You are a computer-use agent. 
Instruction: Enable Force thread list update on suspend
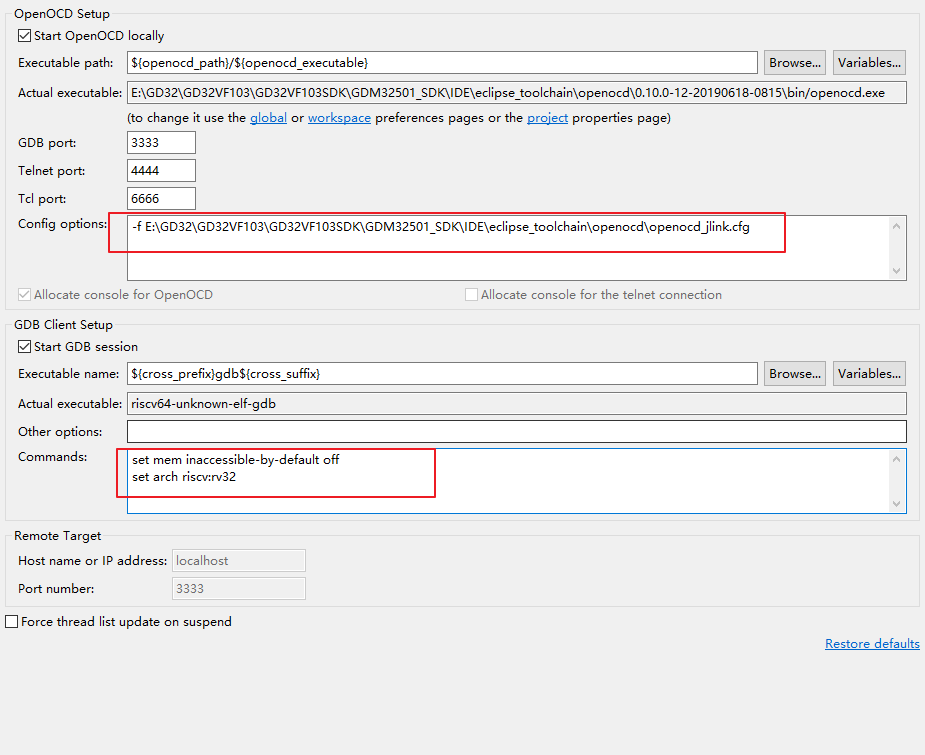tap(12, 622)
